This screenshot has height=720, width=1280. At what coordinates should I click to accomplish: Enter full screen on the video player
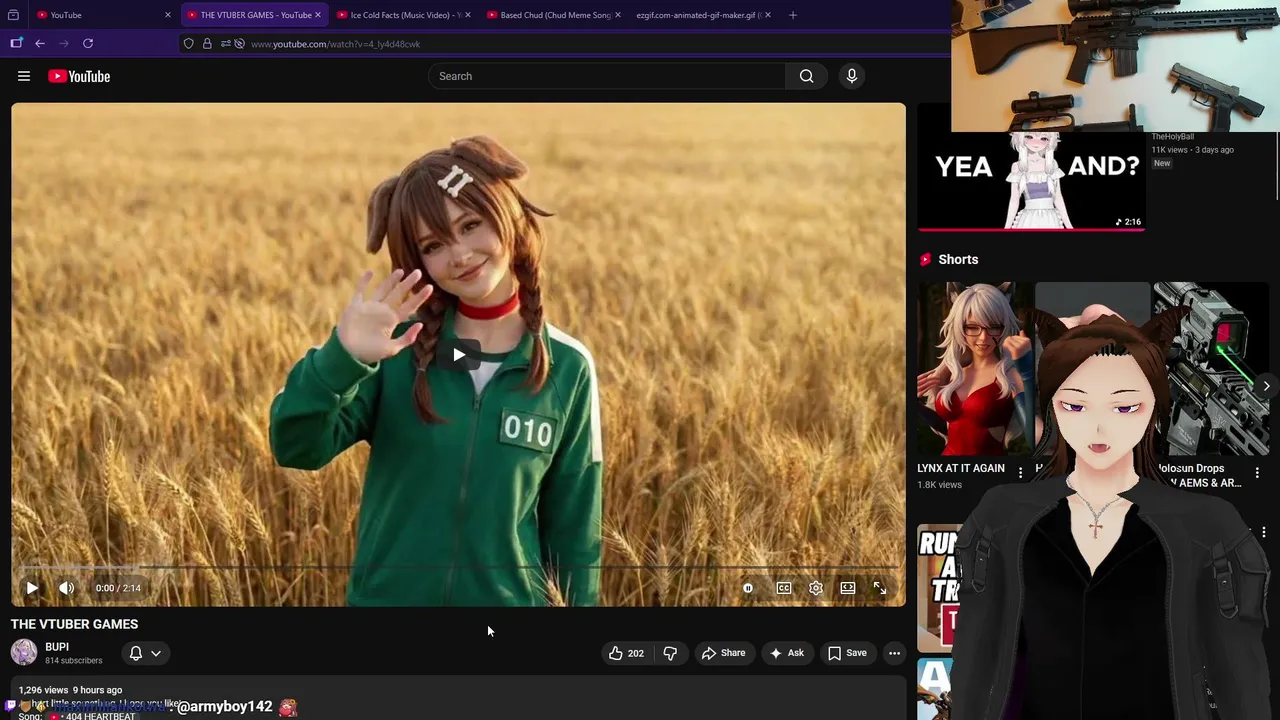click(880, 588)
